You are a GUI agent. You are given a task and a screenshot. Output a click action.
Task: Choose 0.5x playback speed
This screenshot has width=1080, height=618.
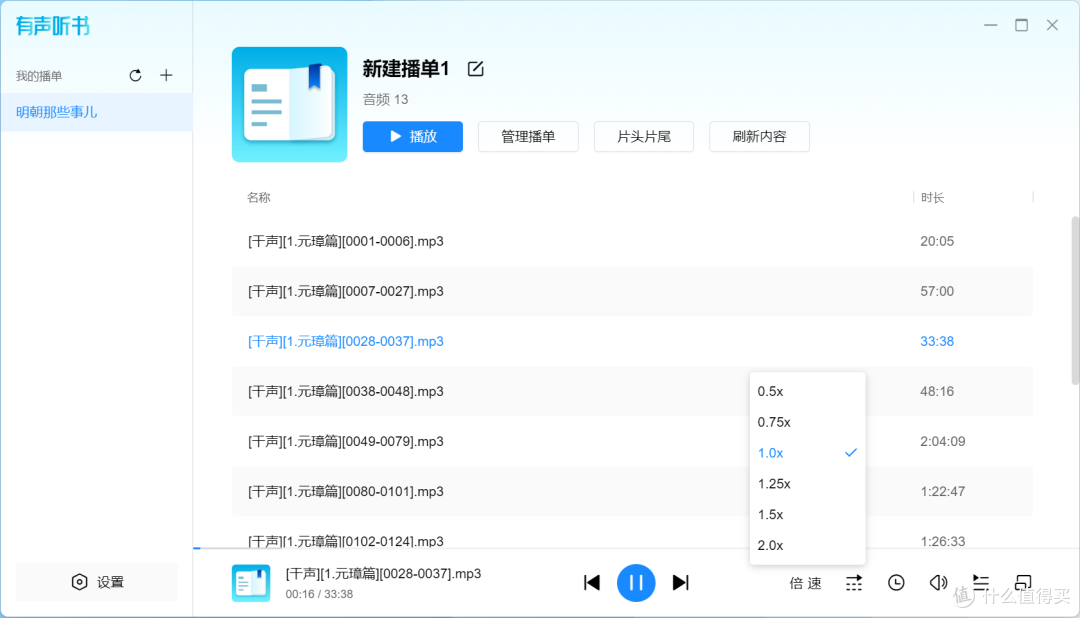pos(807,391)
